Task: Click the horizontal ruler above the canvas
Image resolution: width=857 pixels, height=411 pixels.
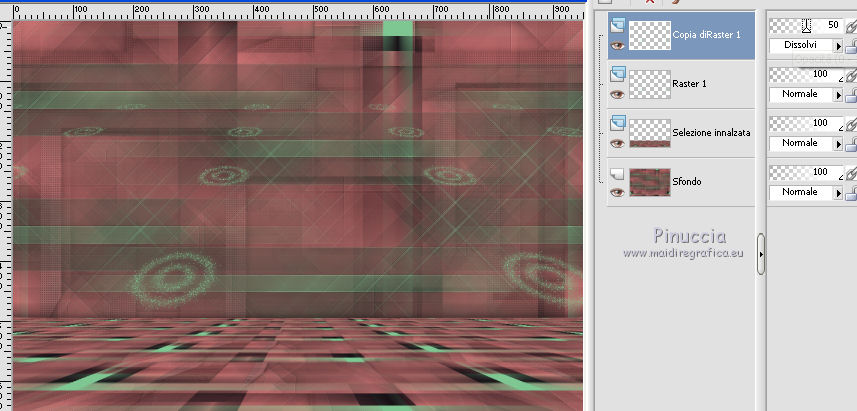Action: (x=298, y=12)
